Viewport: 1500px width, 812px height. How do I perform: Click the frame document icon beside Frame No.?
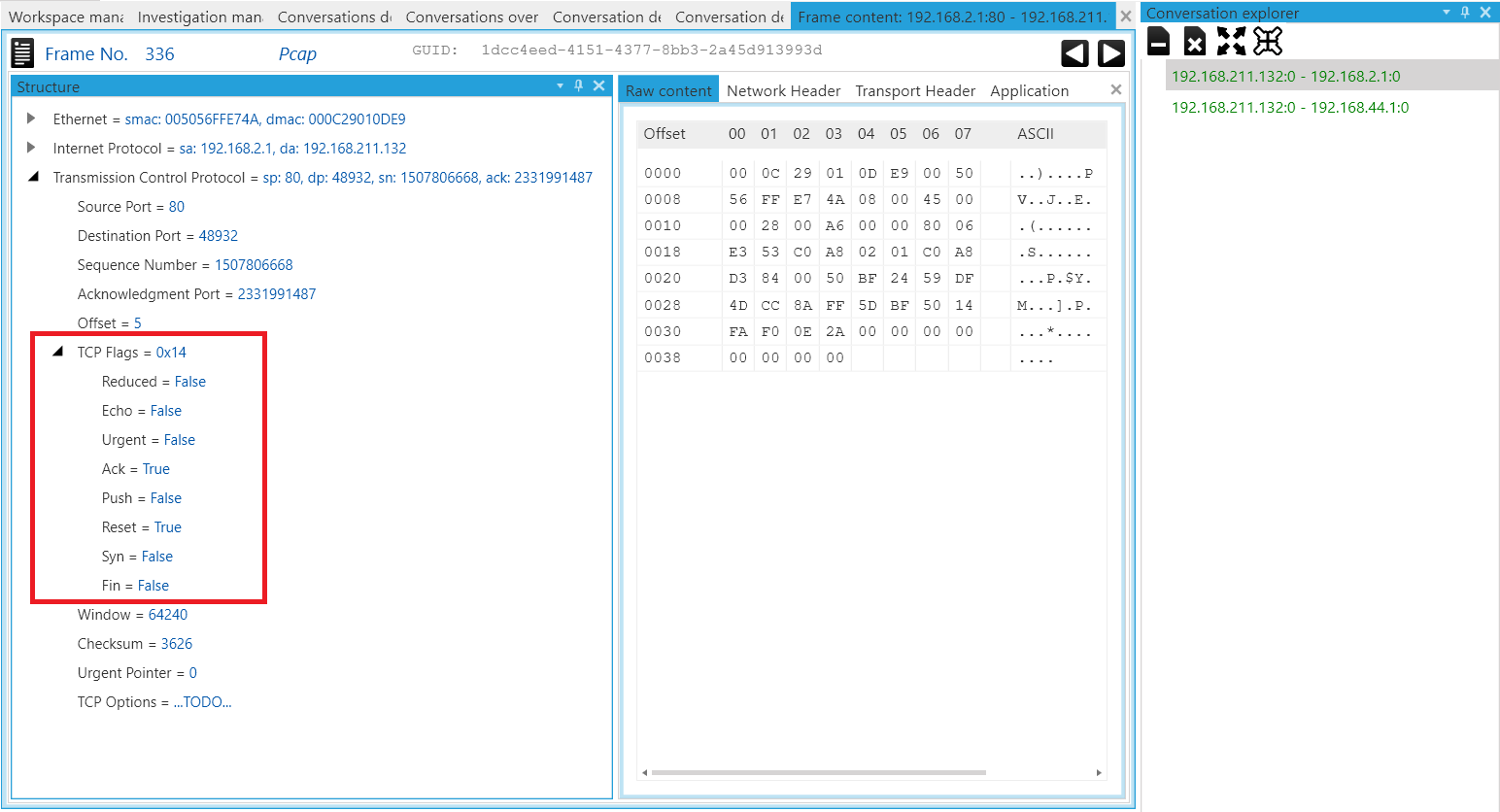click(22, 53)
